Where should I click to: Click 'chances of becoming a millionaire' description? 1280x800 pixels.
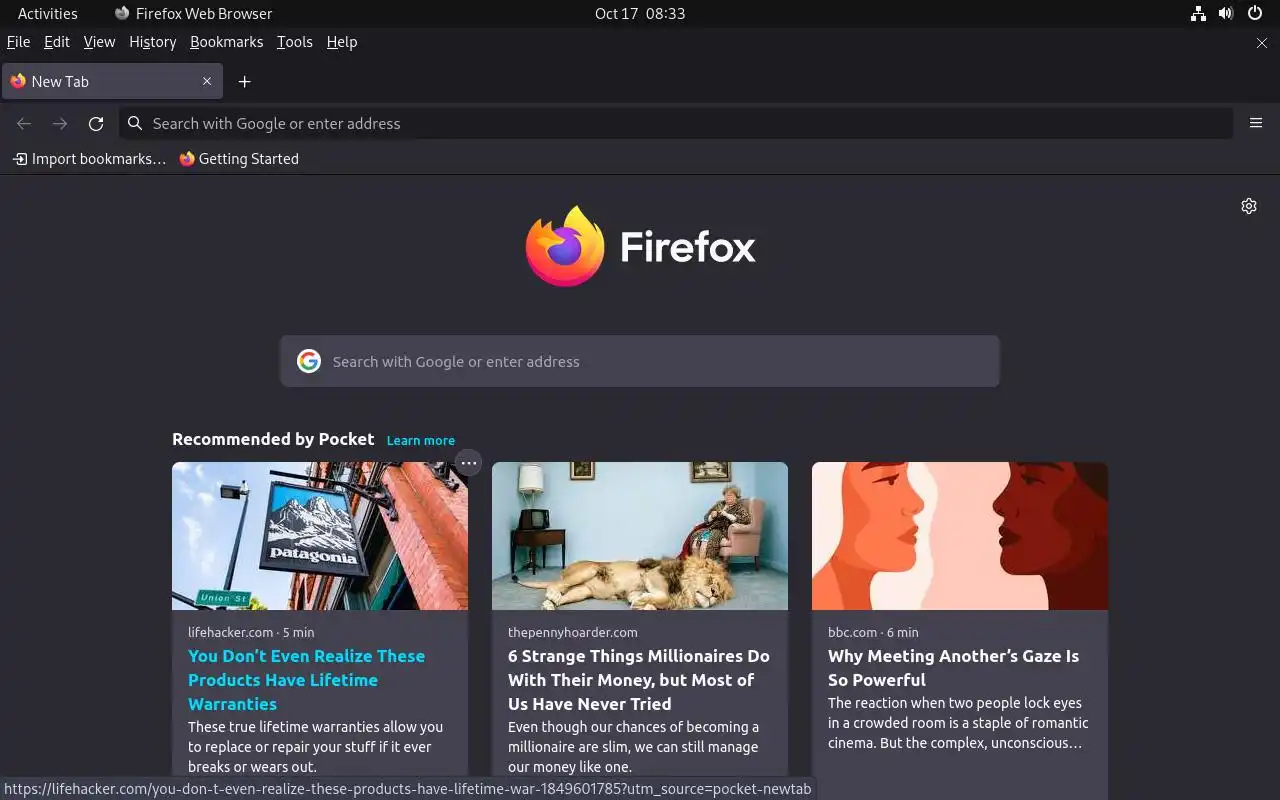[633, 747]
